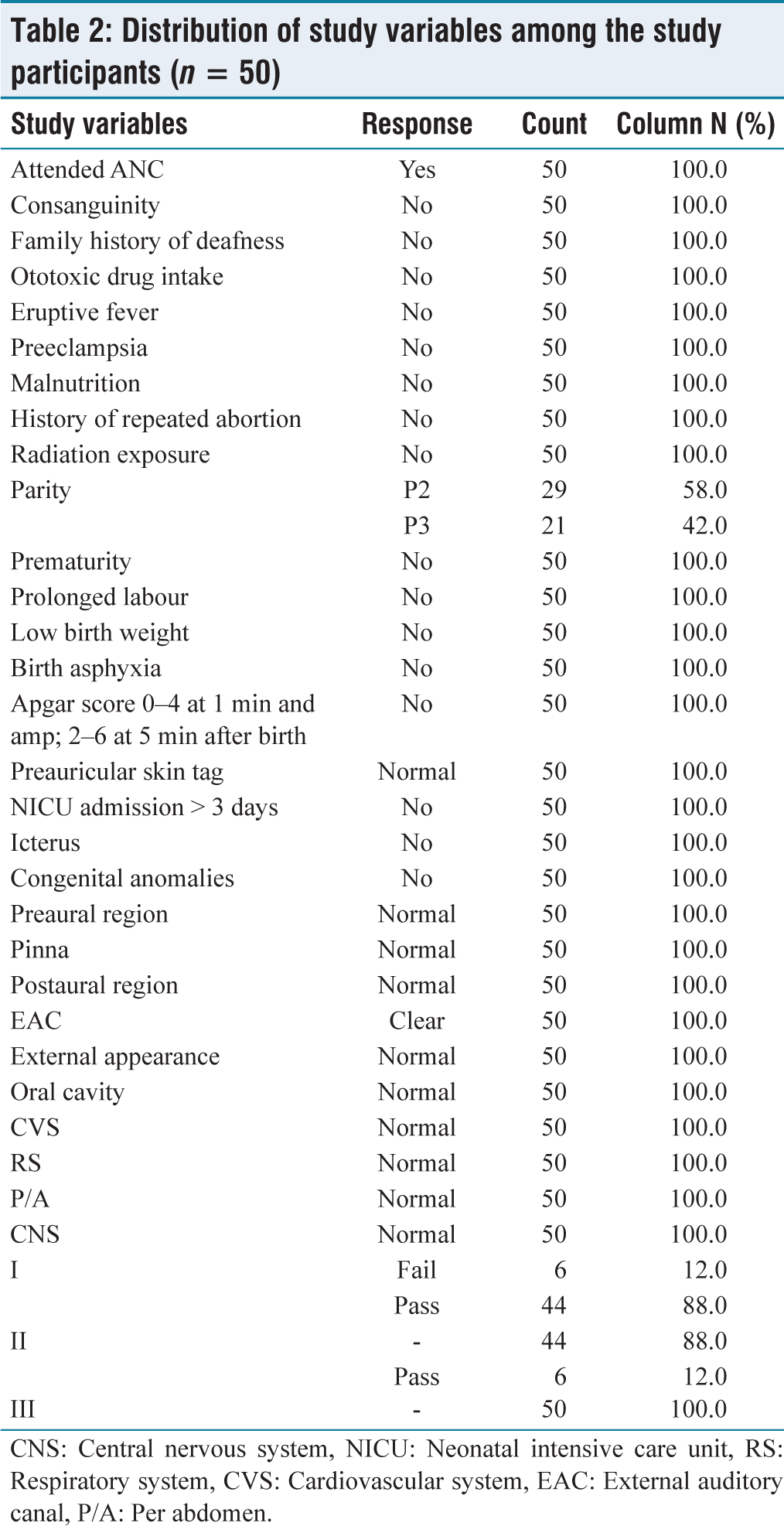Select the Response column header
784x1526 pixels.
(417, 124)
